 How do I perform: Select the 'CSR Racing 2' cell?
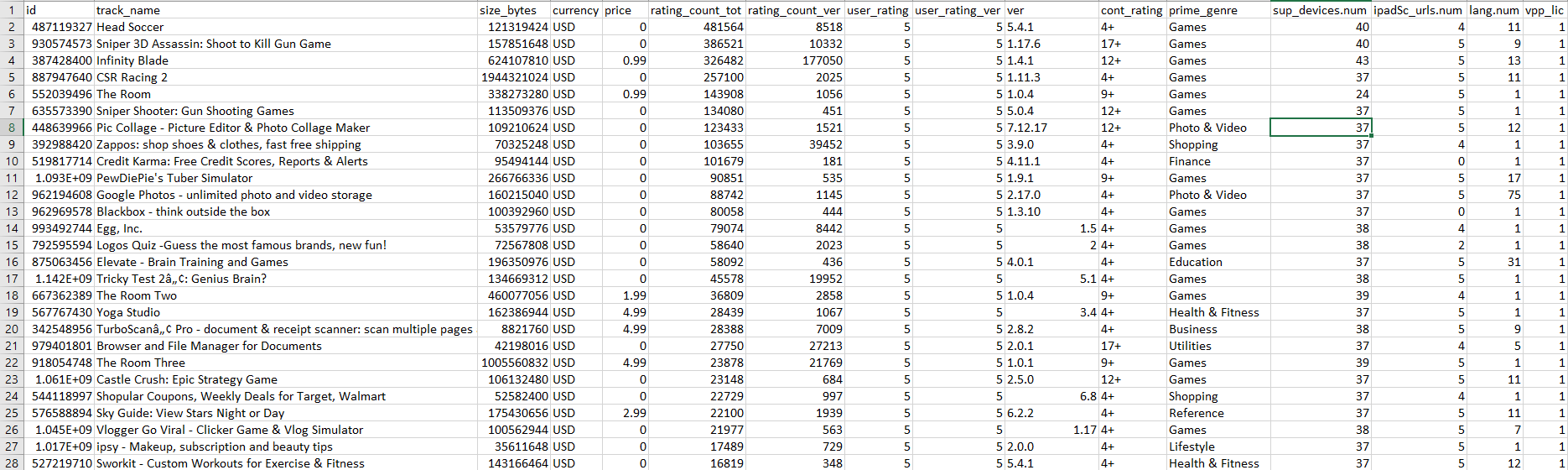click(x=285, y=77)
